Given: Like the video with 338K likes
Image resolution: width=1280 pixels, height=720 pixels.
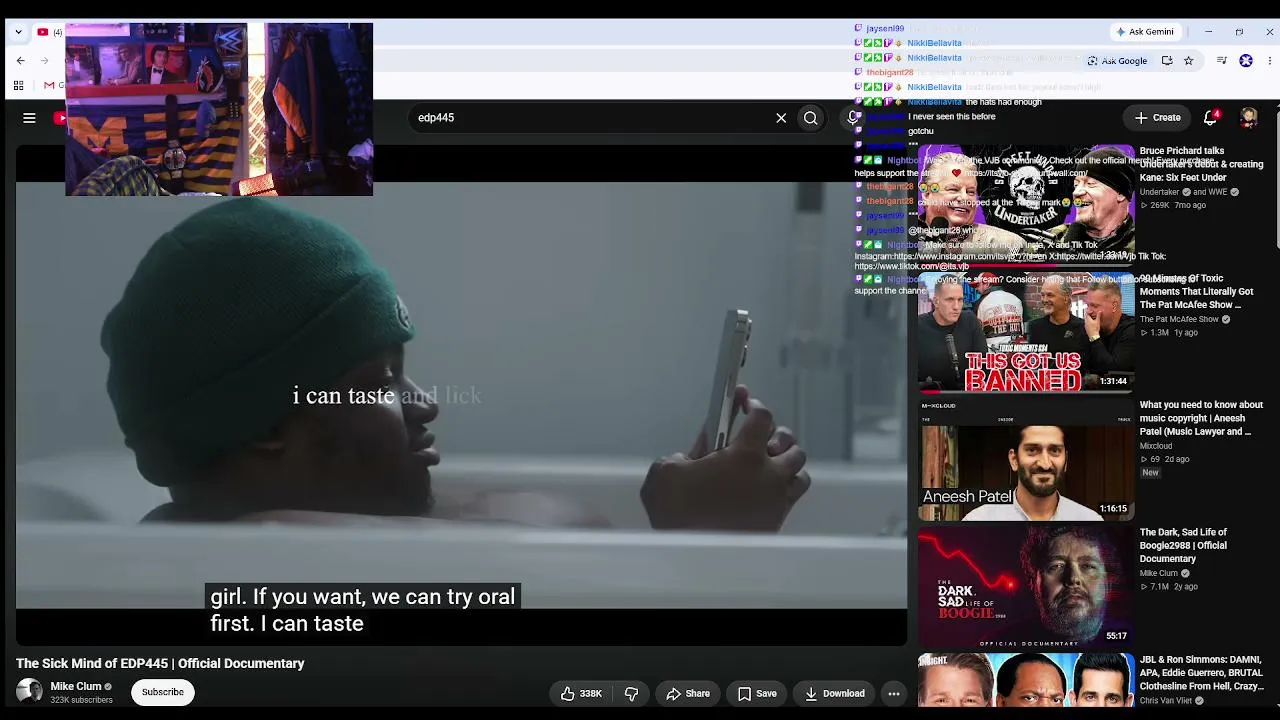Looking at the screenshot, I should [581, 693].
